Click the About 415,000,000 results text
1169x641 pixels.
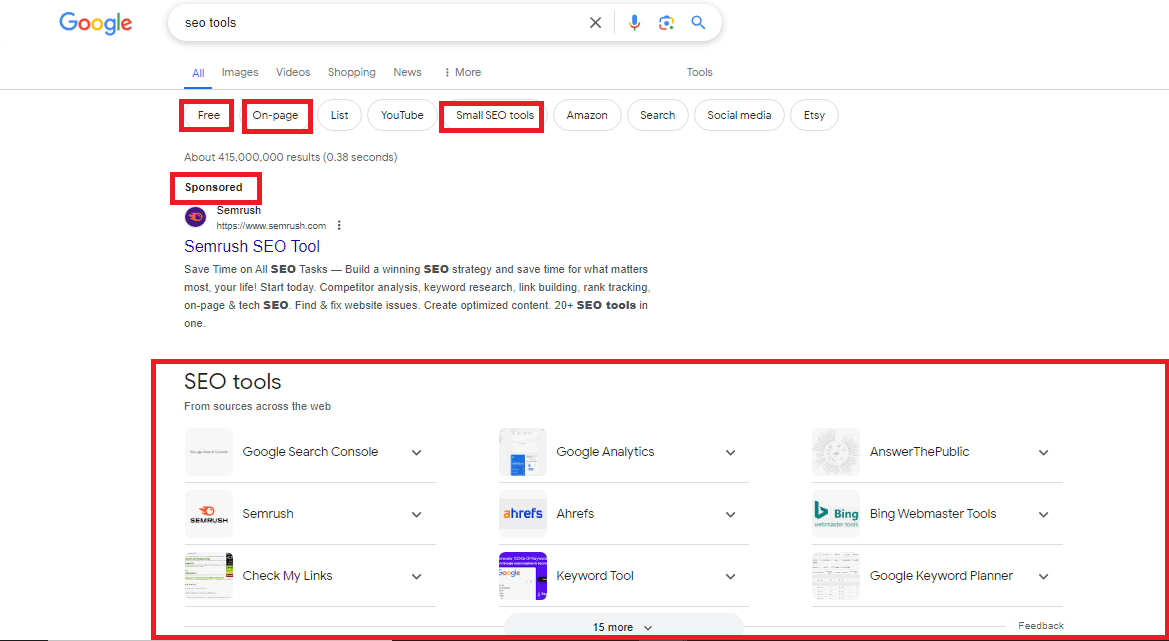(291, 157)
